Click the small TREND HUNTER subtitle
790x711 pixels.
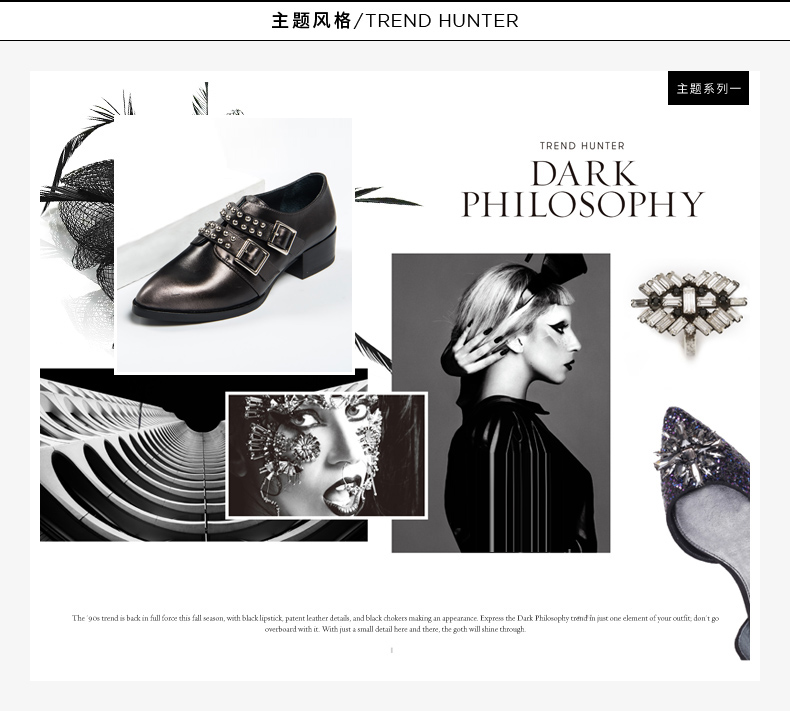pyautogui.click(x=582, y=146)
